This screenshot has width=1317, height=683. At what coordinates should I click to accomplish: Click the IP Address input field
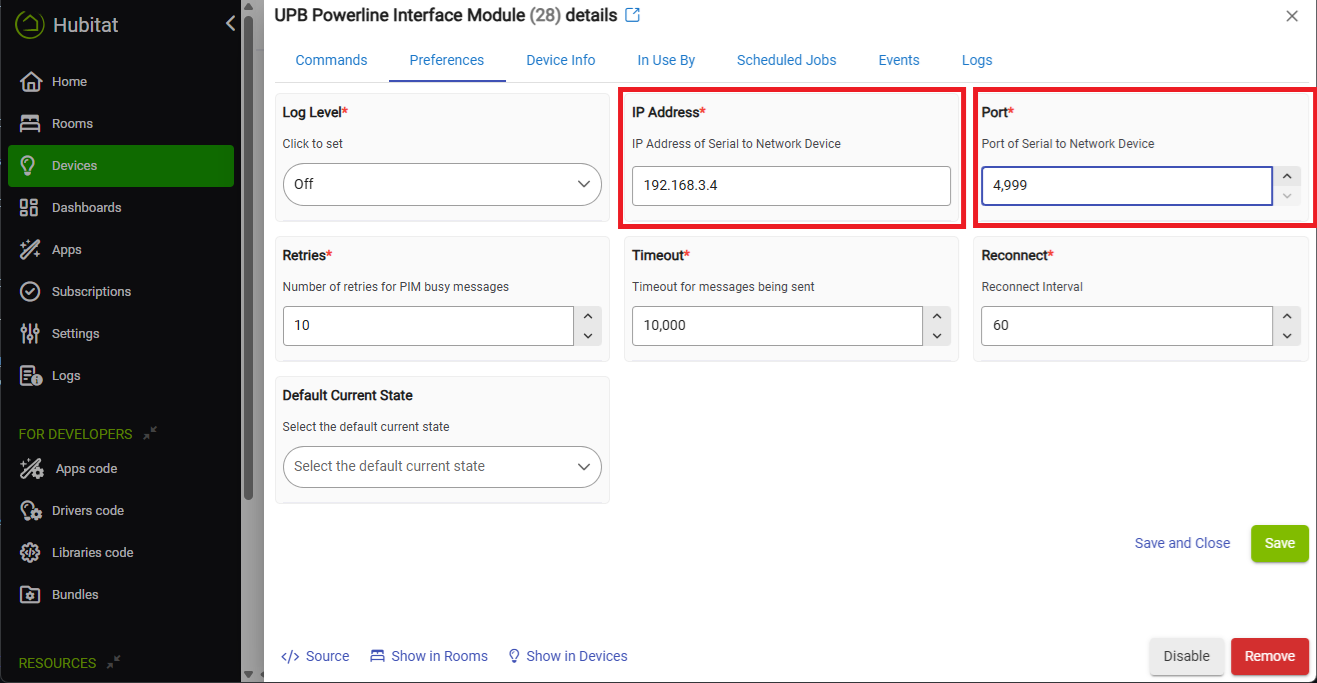[x=790, y=186]
